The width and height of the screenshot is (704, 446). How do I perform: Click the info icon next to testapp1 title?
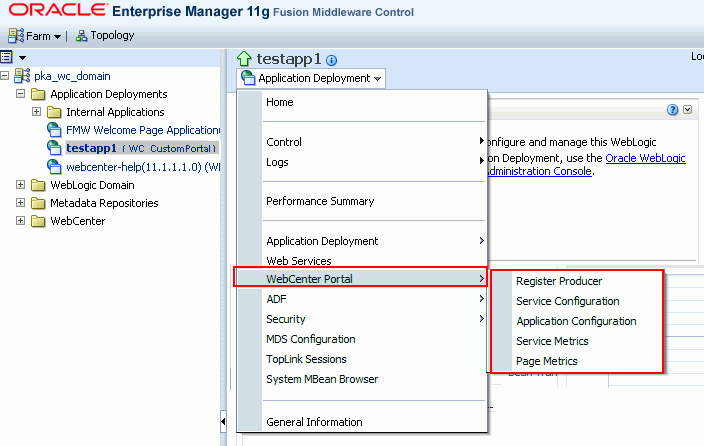[331, 60]
